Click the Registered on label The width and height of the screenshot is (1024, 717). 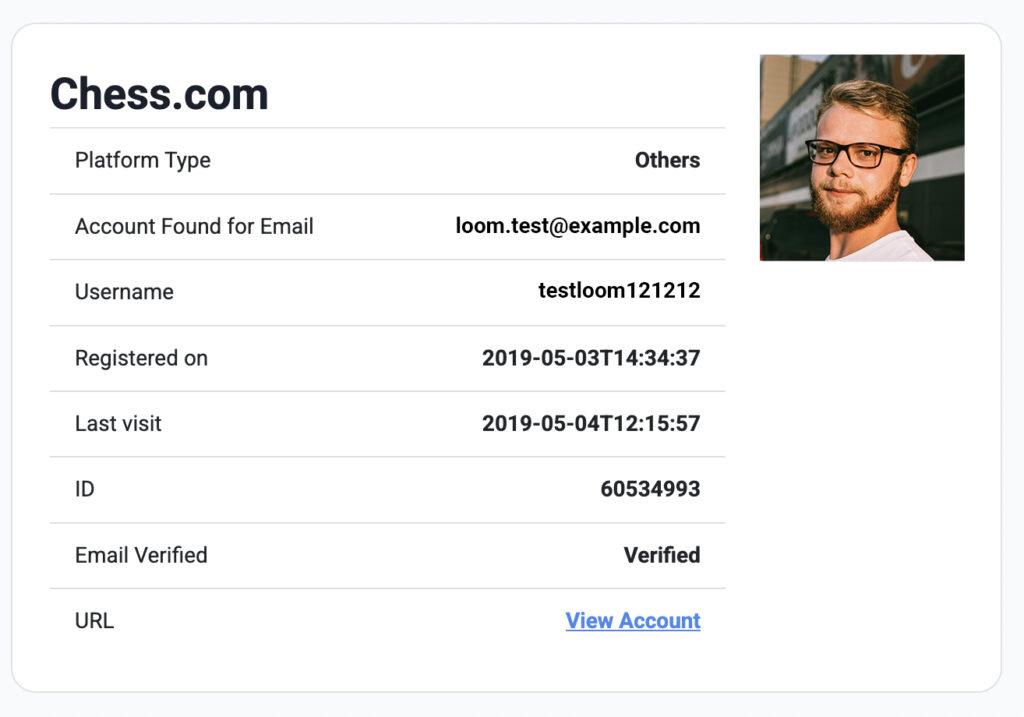pyautogui.click(x=142, y=358)
